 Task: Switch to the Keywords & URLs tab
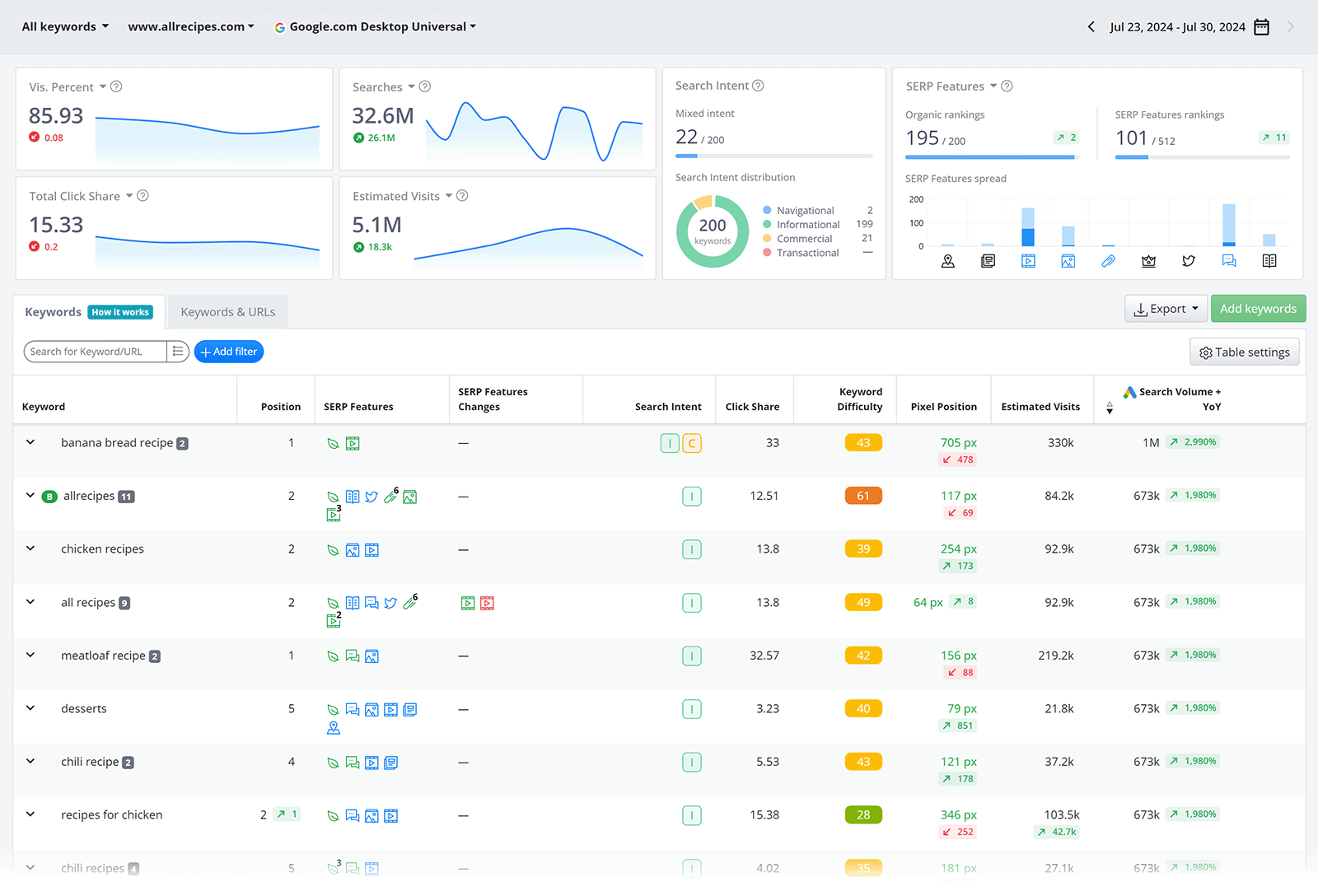pos(228,312)
